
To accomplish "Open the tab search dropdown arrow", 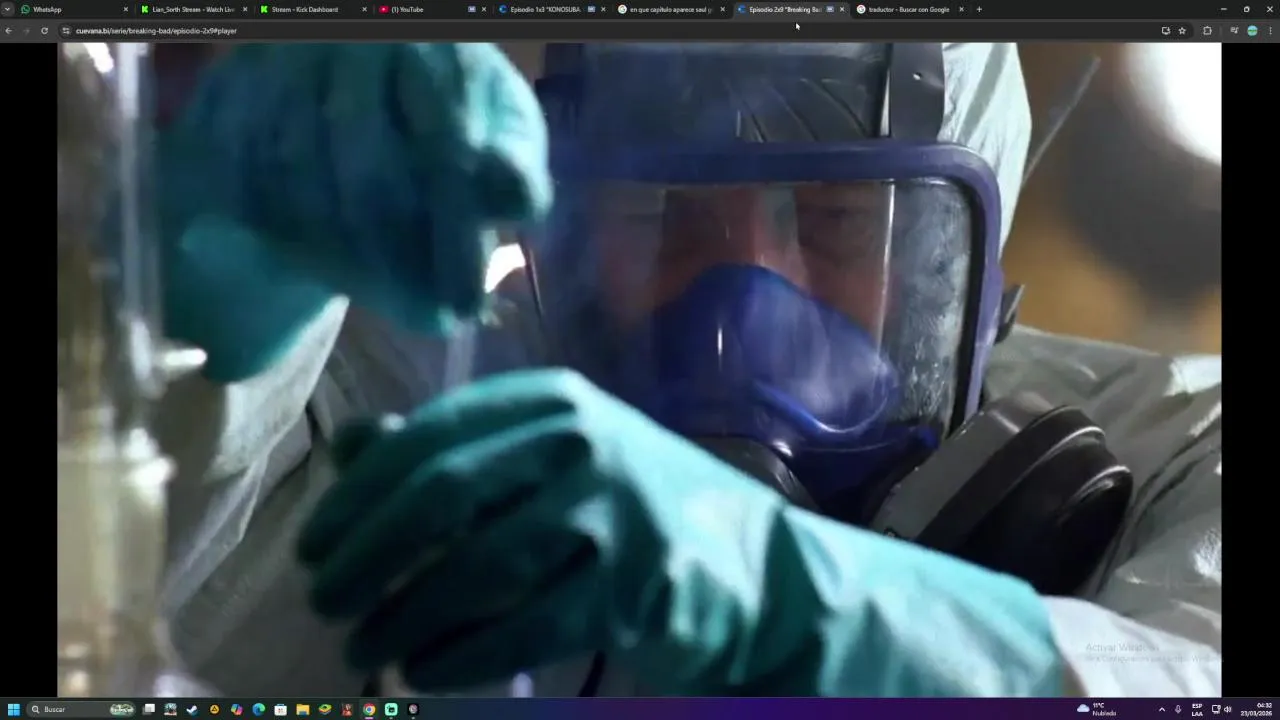I will 6,9.
